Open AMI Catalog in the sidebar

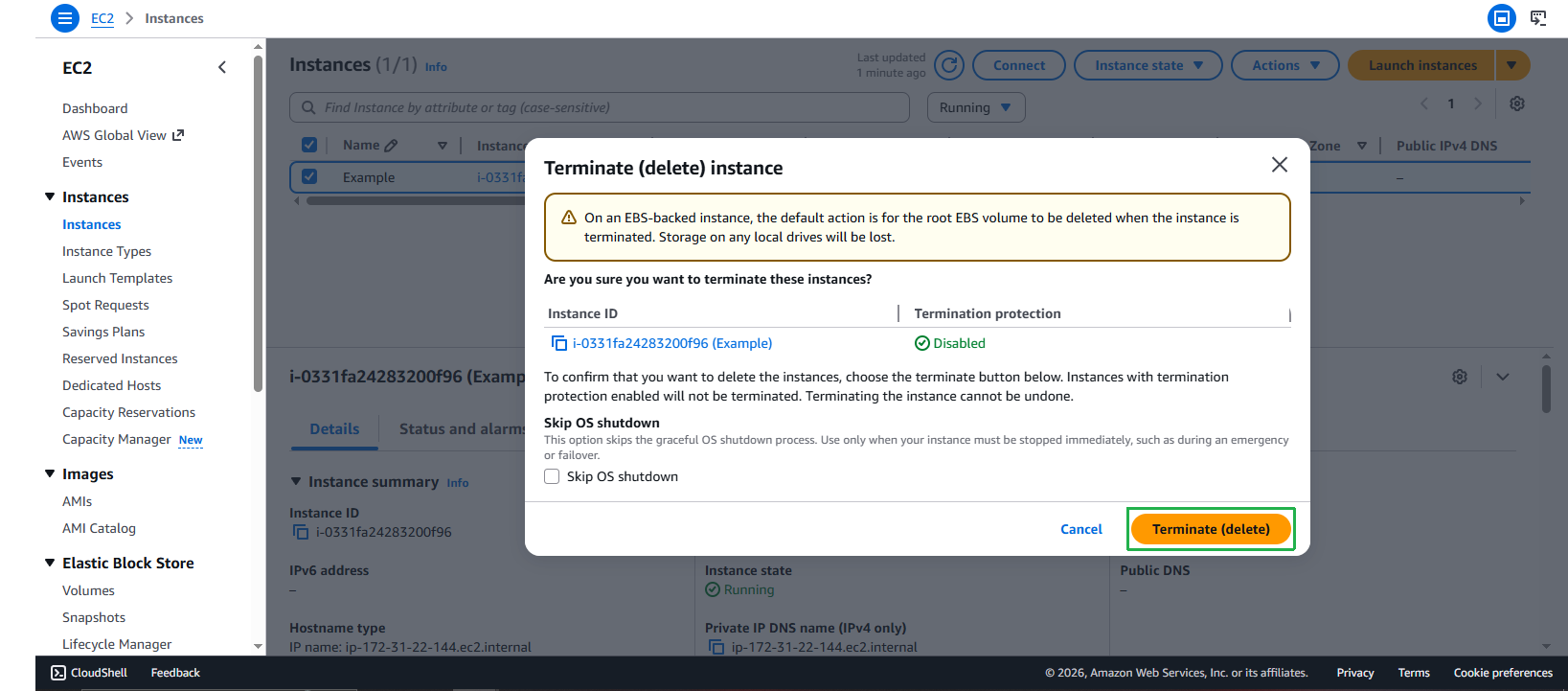point(99,528)
